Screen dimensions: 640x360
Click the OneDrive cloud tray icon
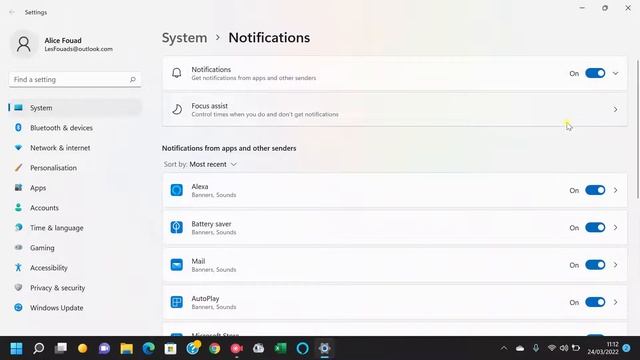[520, 348]
